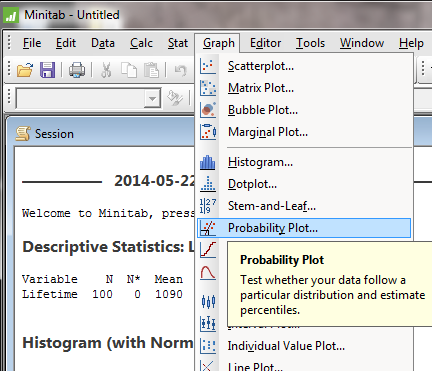This screenshot has height=371, width=432.
Task: Choose Matrix Plot... menu entry
Action: point(304,88)
